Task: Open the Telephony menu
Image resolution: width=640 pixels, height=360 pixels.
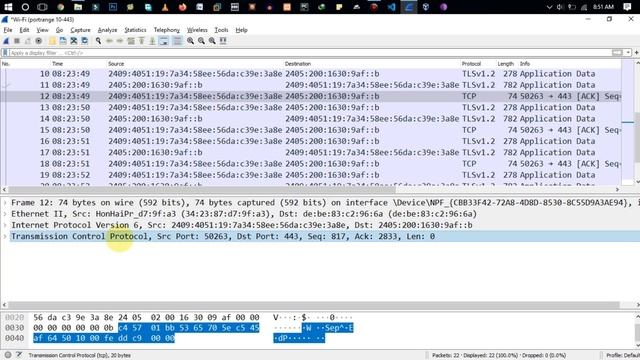Action: click(x=167, y=30)
